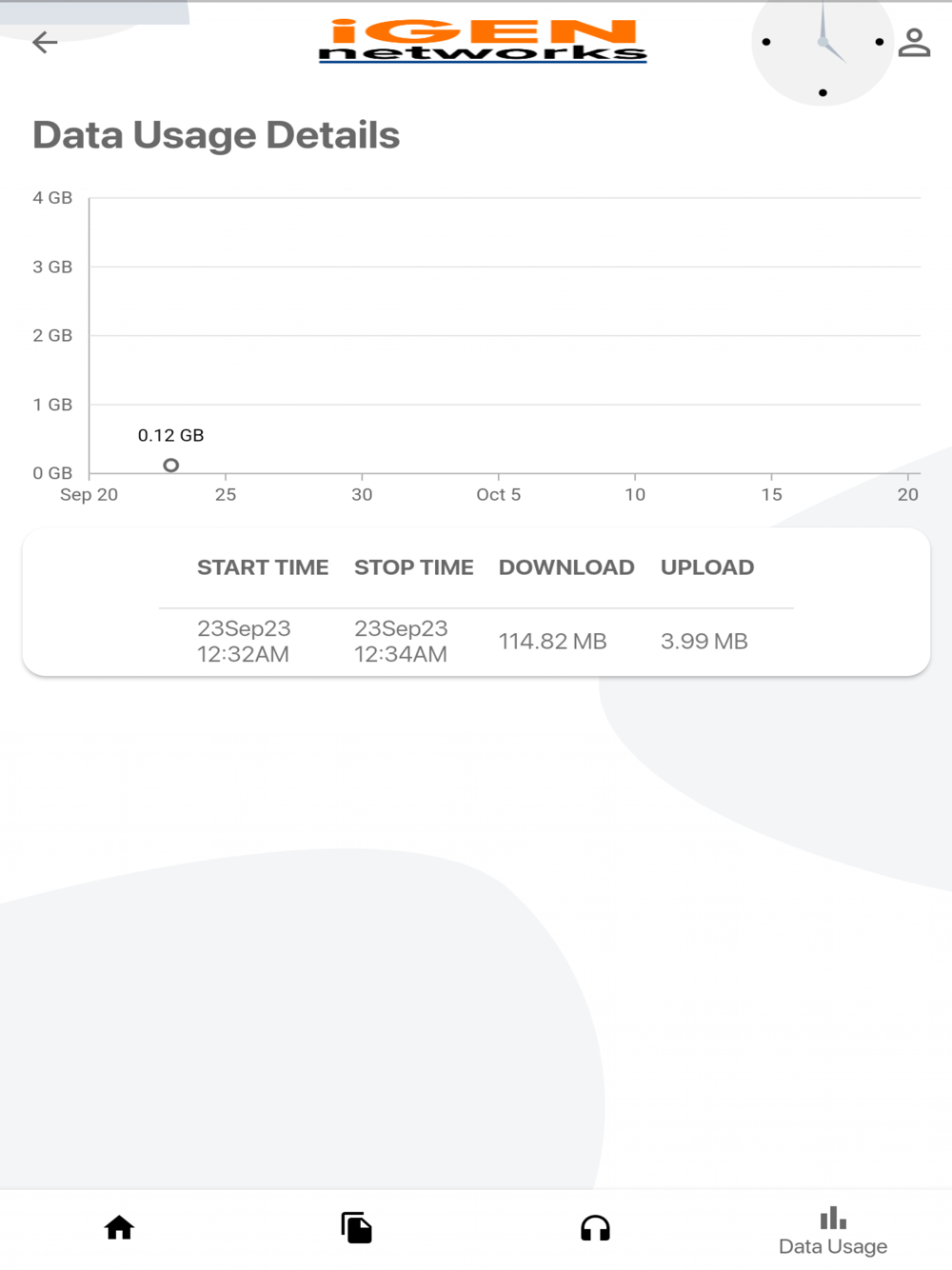Click the DOWNLOAD column header
The width and height of the screenshot is (952, 1270).
coord(566,567)
